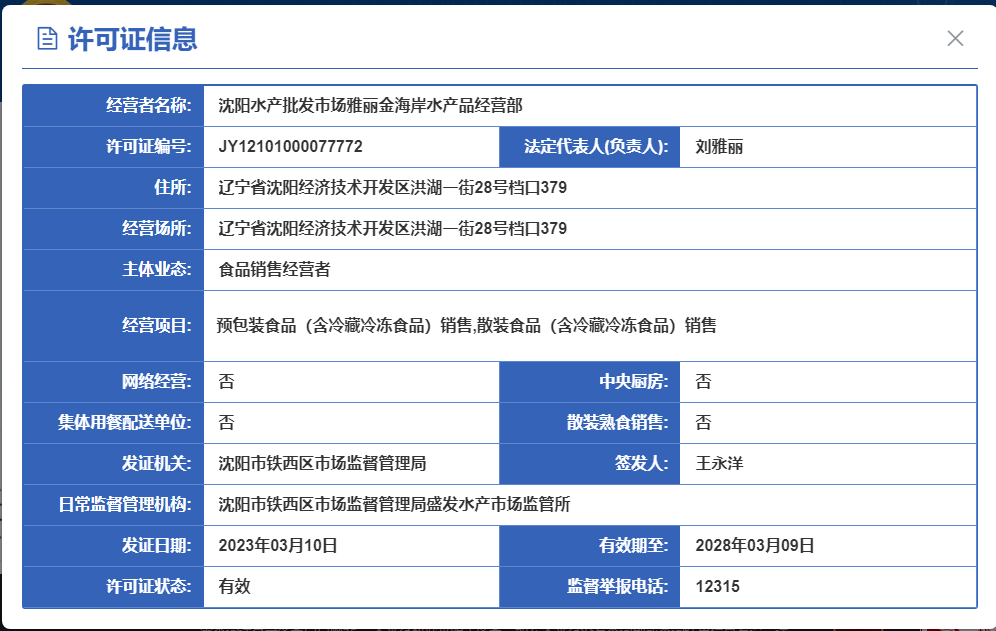The height and width of the screenshot is (631, 996).
Task: Click the issue date 2023年03月10日
Action: pyautogui.click(x=278, y=546)
